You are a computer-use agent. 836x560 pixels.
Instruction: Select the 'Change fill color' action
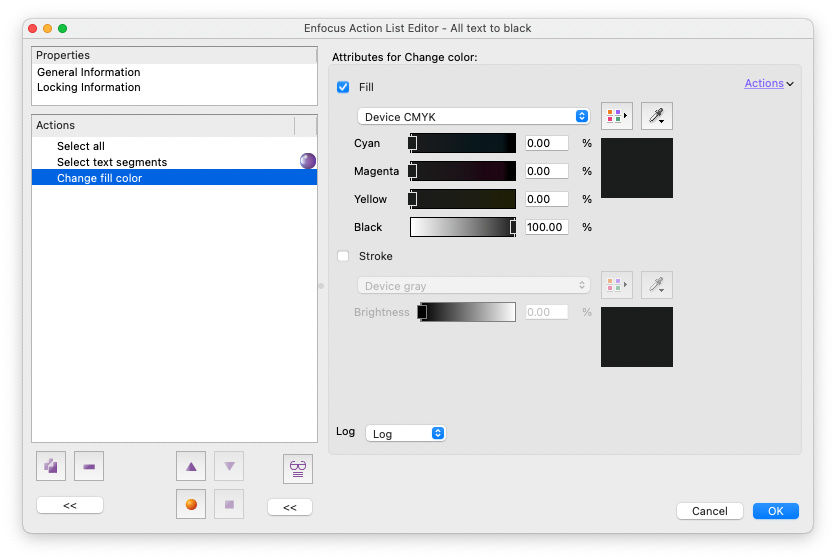174,178
